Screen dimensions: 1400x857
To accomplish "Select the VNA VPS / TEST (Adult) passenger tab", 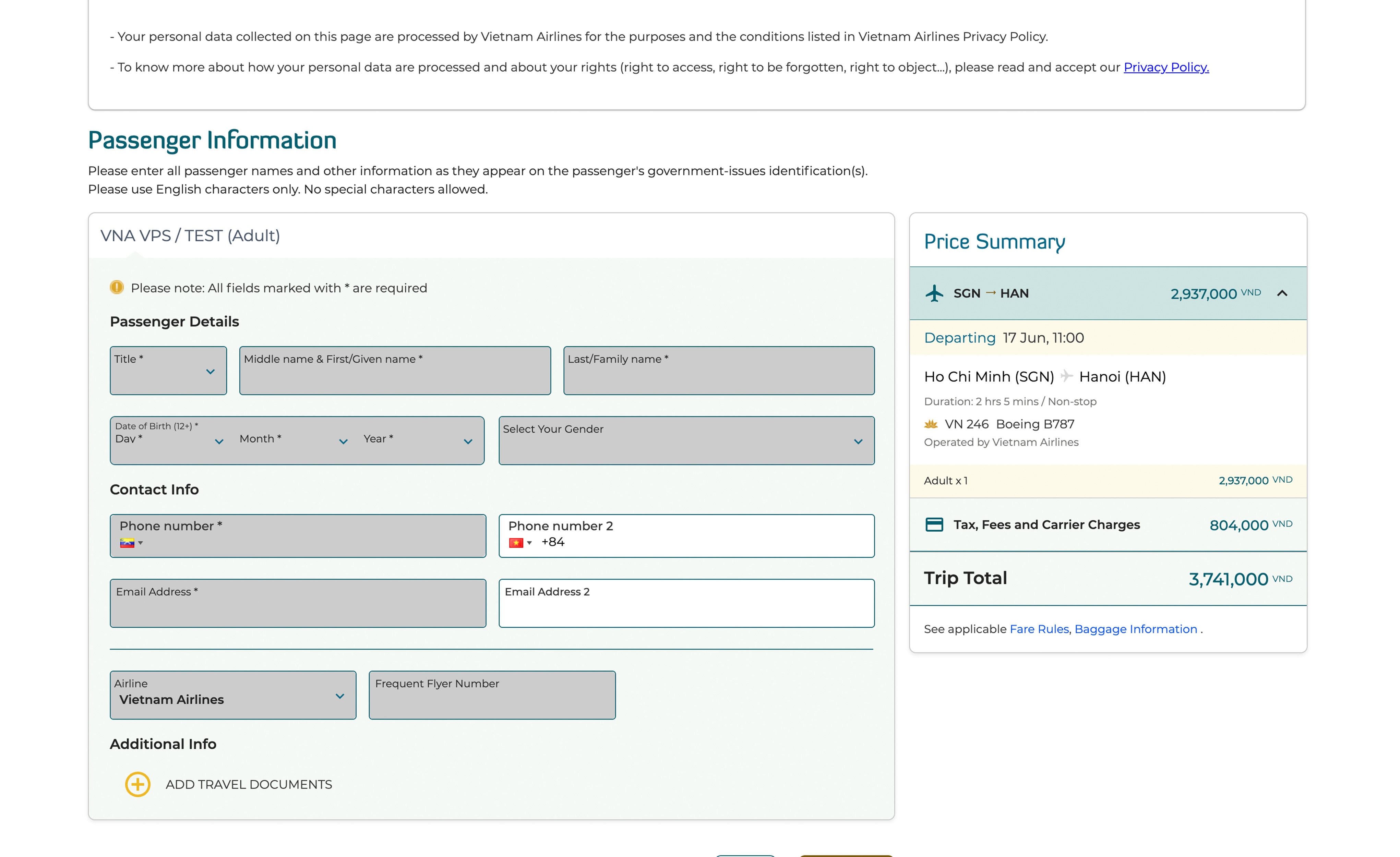I will click(190, 236).
